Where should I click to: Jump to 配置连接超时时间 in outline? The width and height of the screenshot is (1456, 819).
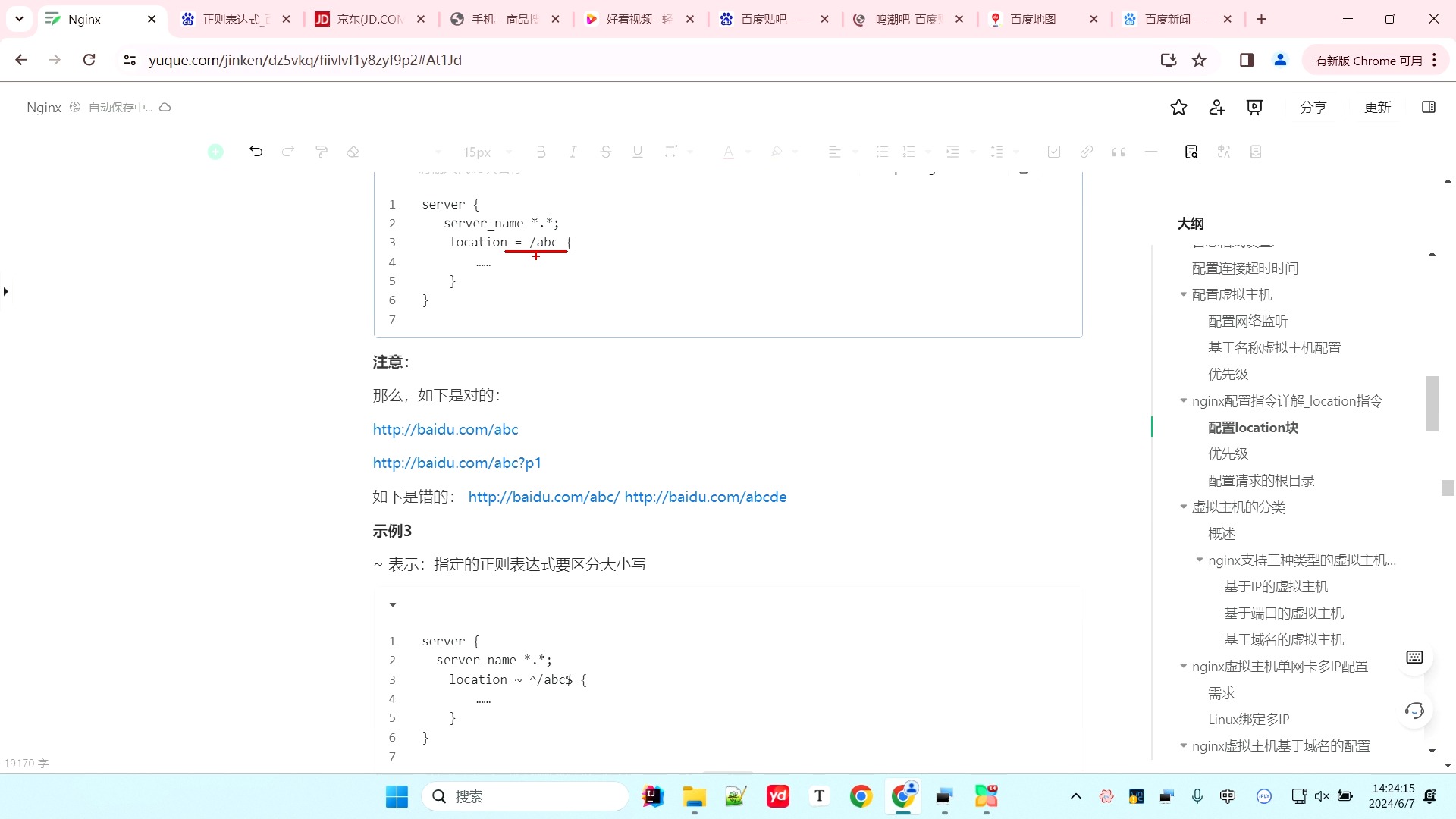[x=1245, y=268]
